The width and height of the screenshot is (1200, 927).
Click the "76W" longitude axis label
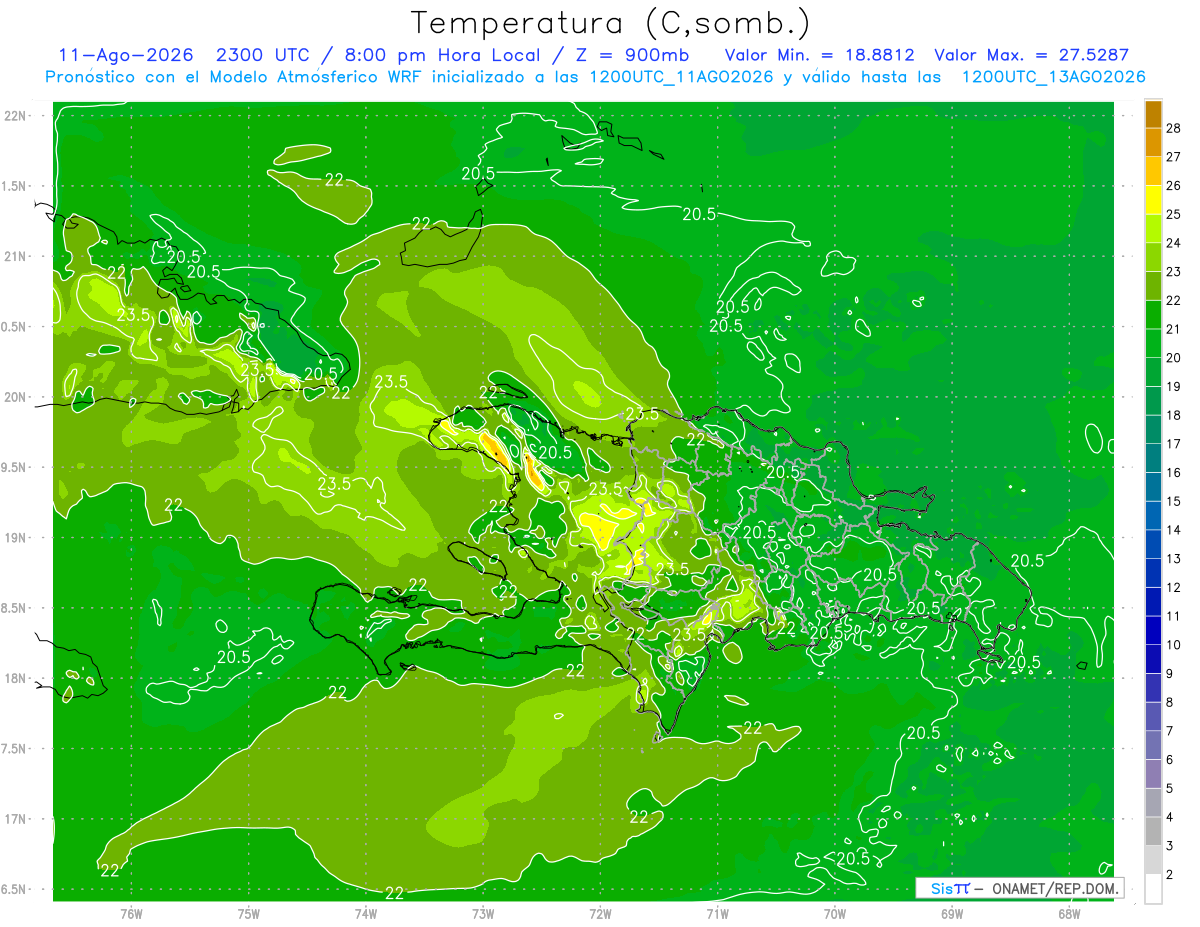[x=131, y=914]
